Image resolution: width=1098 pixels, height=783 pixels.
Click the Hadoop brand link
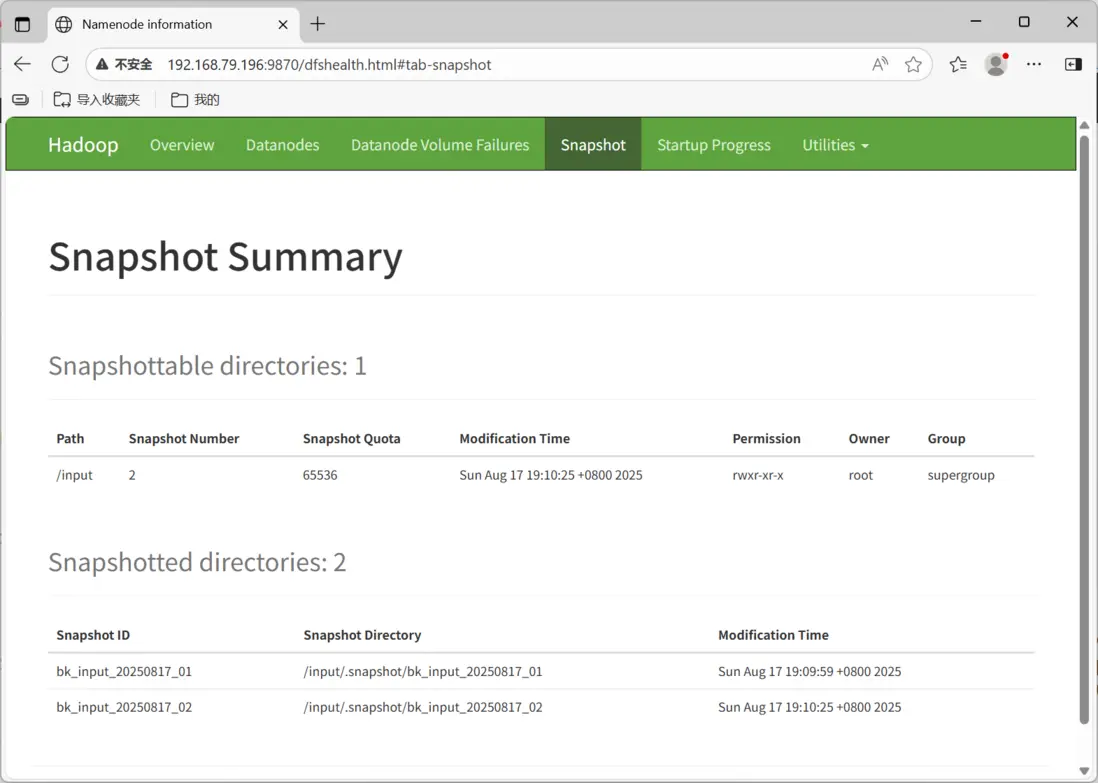pyautogui.click(x=83, y=145)
